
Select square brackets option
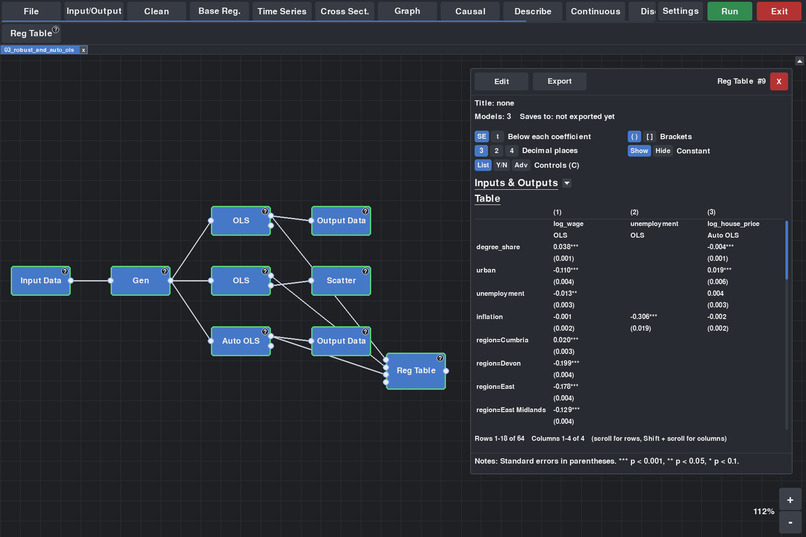tap(649, 137)
